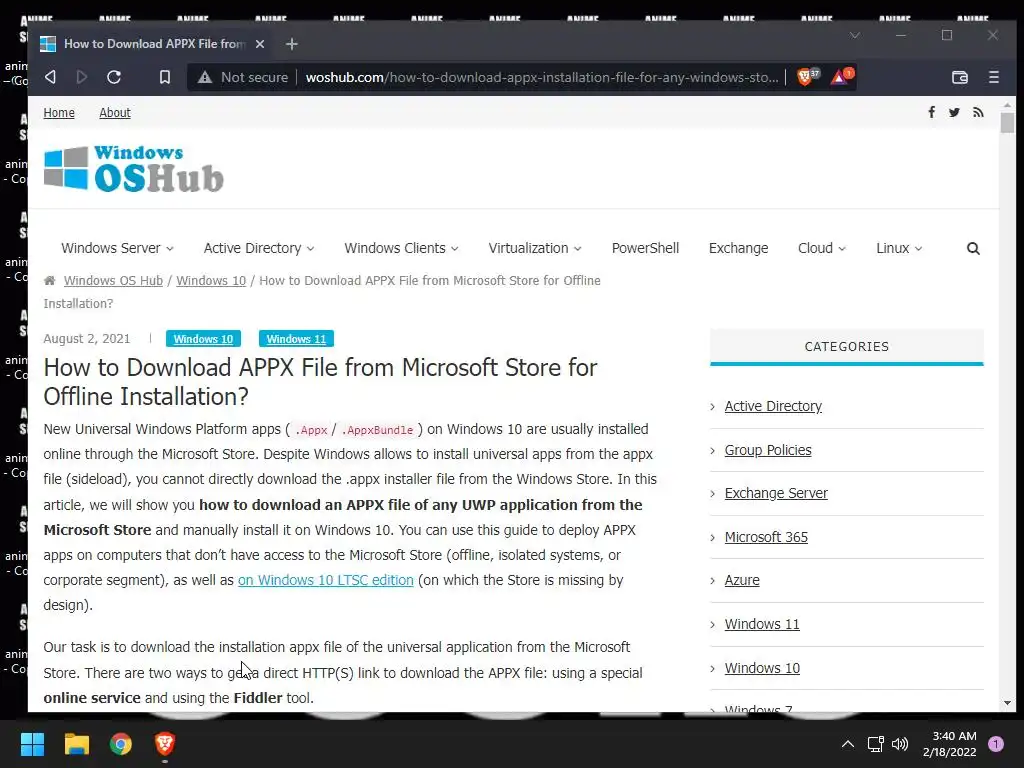Open the Exchange Server category

pyautogui.click(x=776, y=493)
